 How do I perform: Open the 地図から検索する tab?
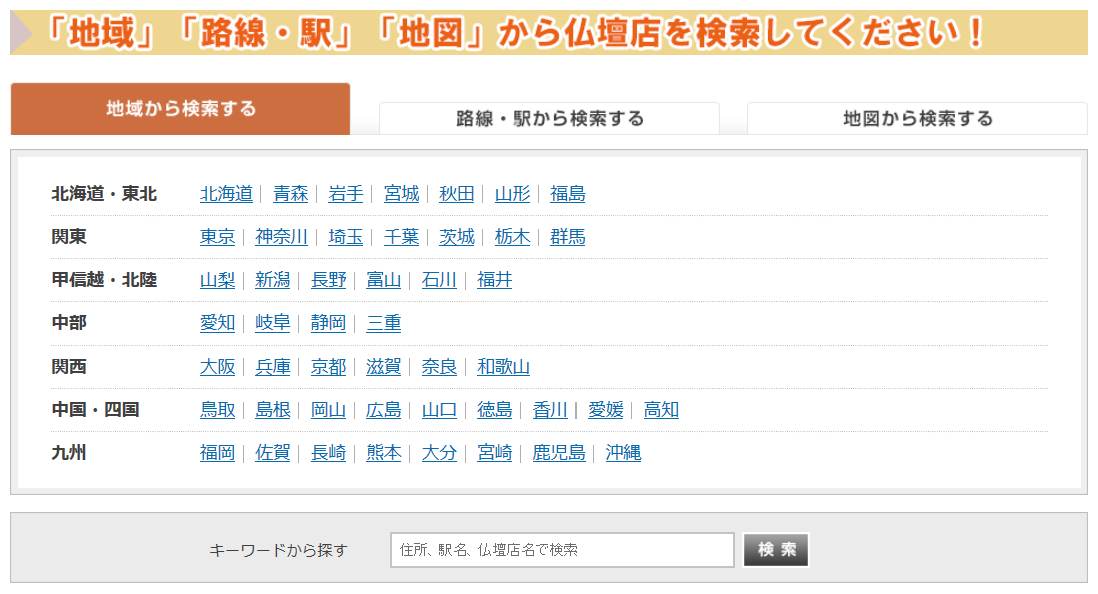point(917,118)
